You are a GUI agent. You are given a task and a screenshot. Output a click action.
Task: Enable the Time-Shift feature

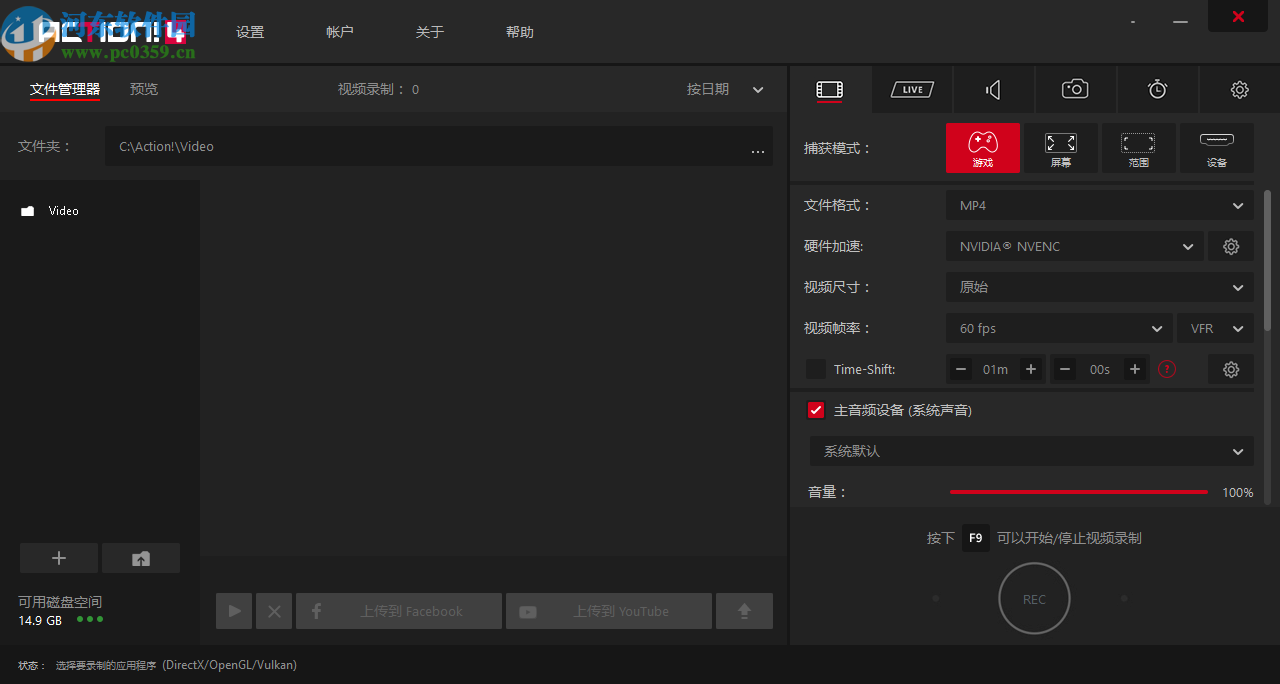coord(815,369)
